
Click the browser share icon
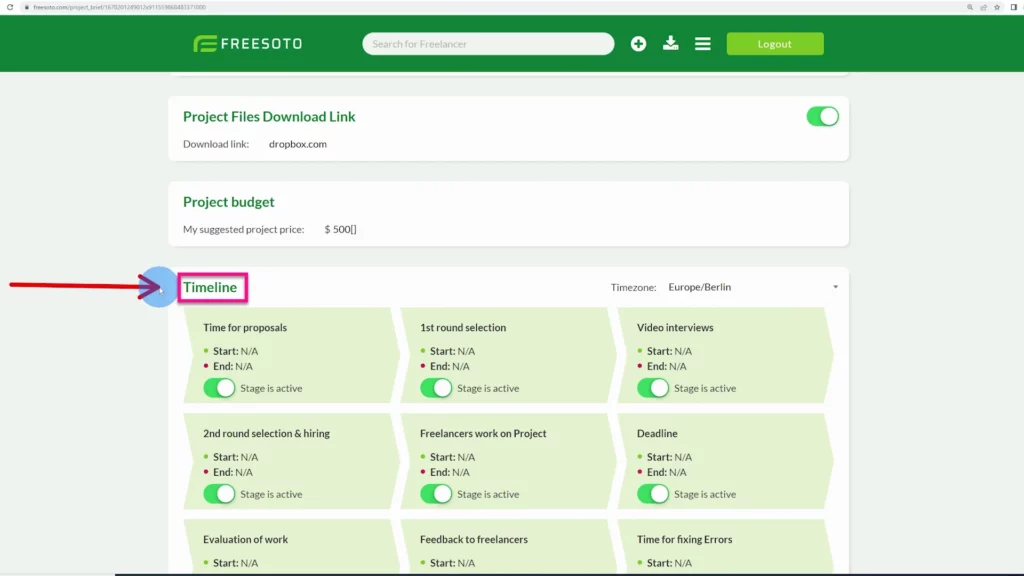(x=984, y=7)
